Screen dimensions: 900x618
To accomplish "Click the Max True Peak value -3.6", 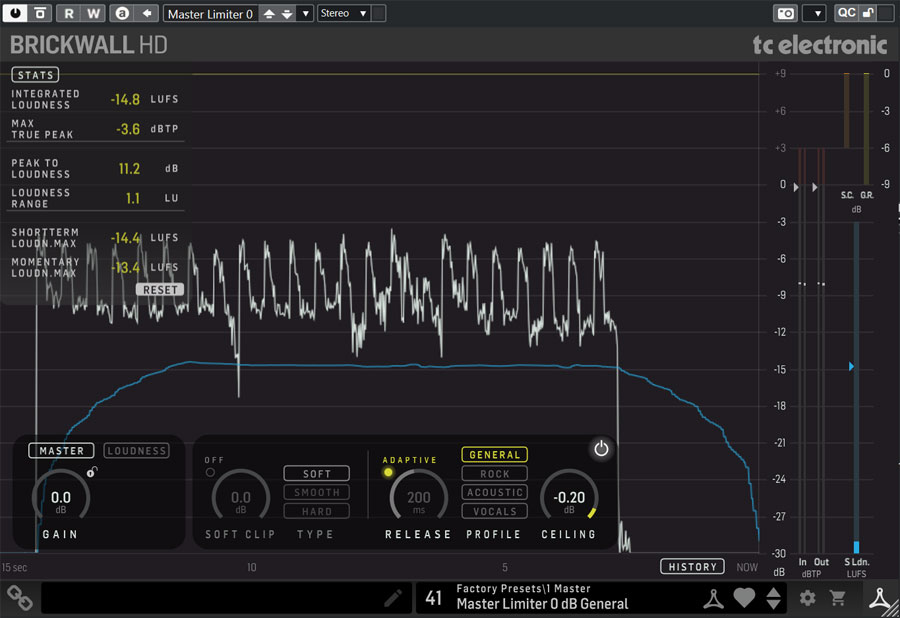I will coord(127,129).
